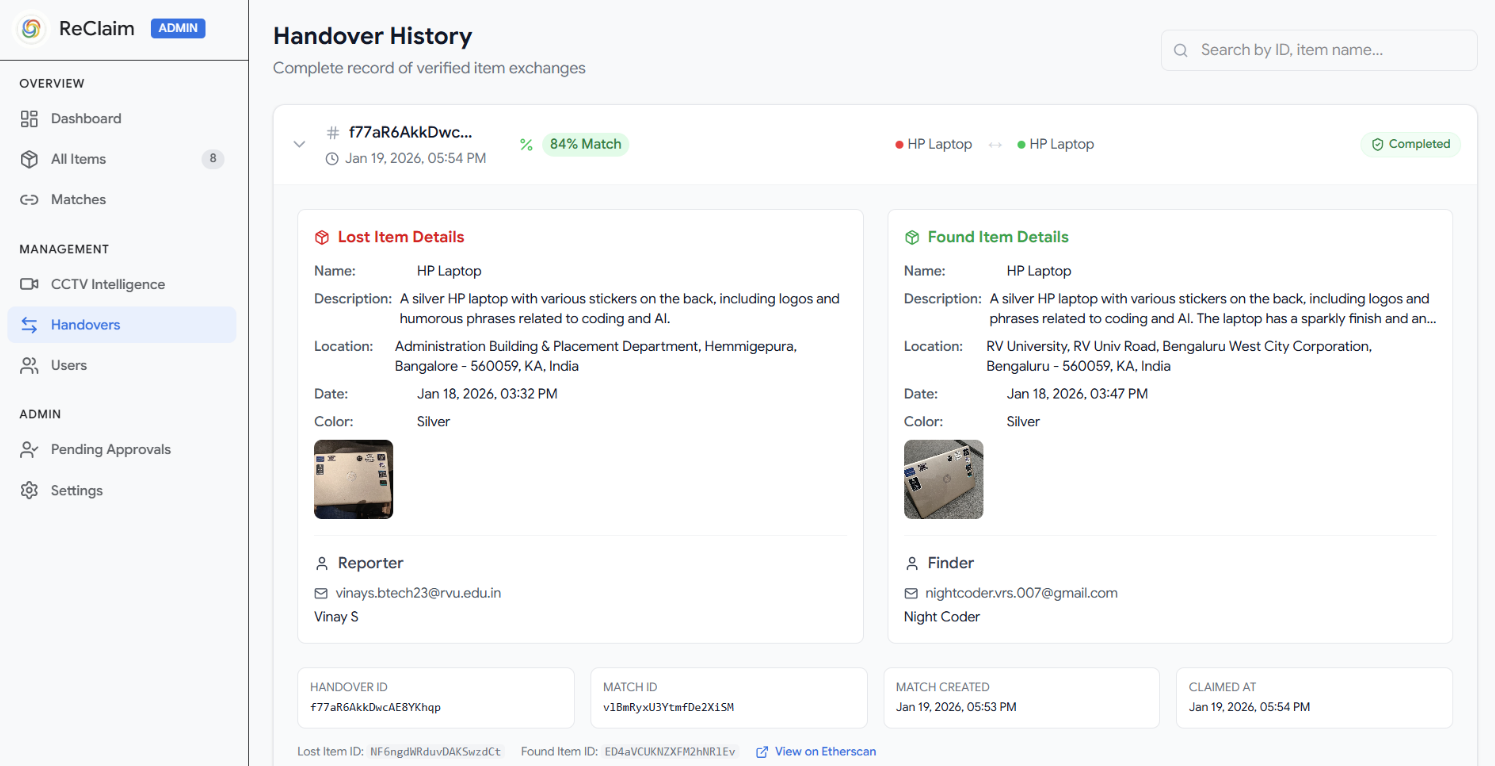This screenshot has height=766, width=1495.
Task: Open the lost HP Laptop photo thumbnail
Action: coord(354,480)
